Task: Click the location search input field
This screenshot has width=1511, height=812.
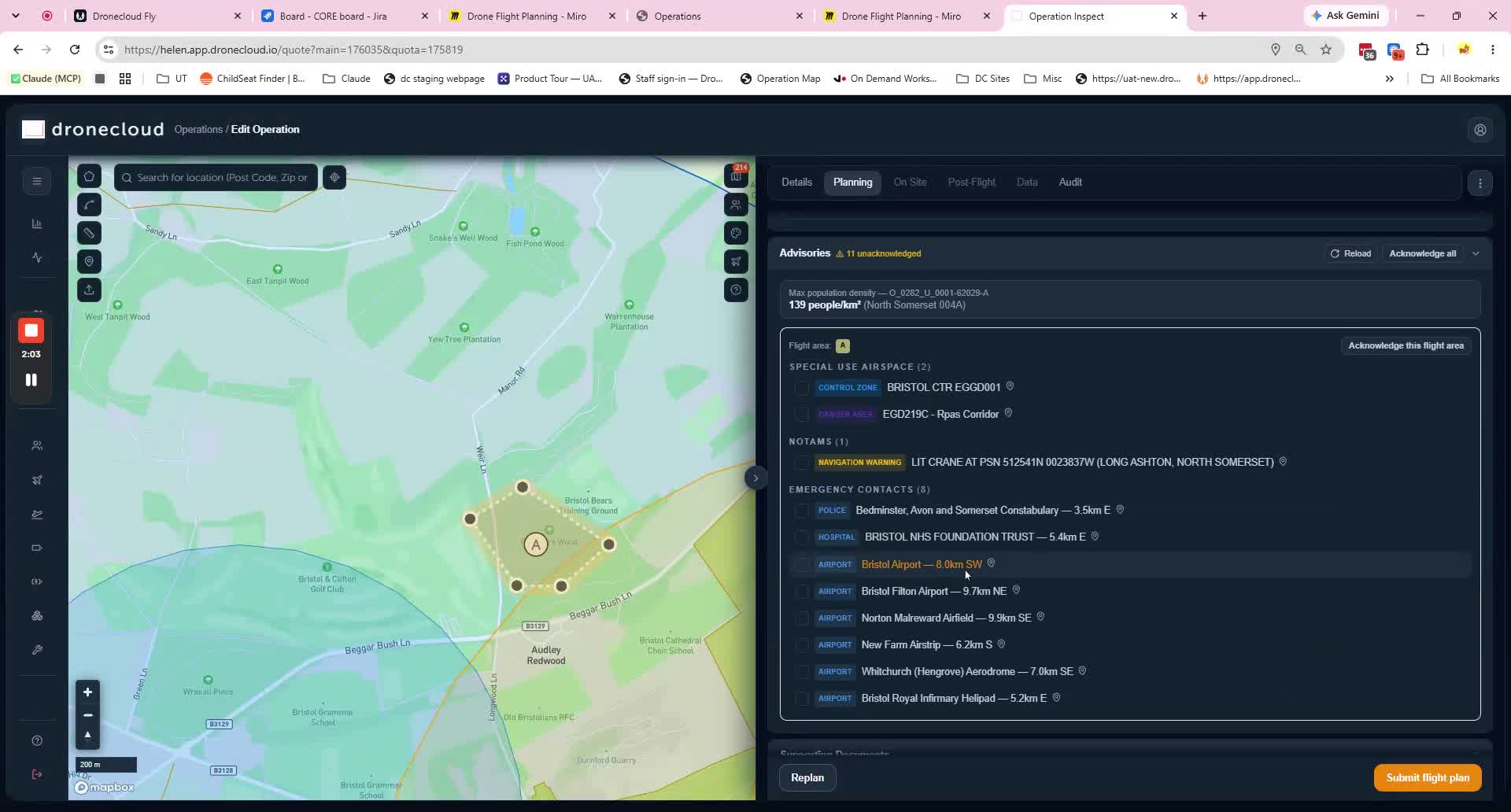Action: pyautogui.click(x=216, y=178)
